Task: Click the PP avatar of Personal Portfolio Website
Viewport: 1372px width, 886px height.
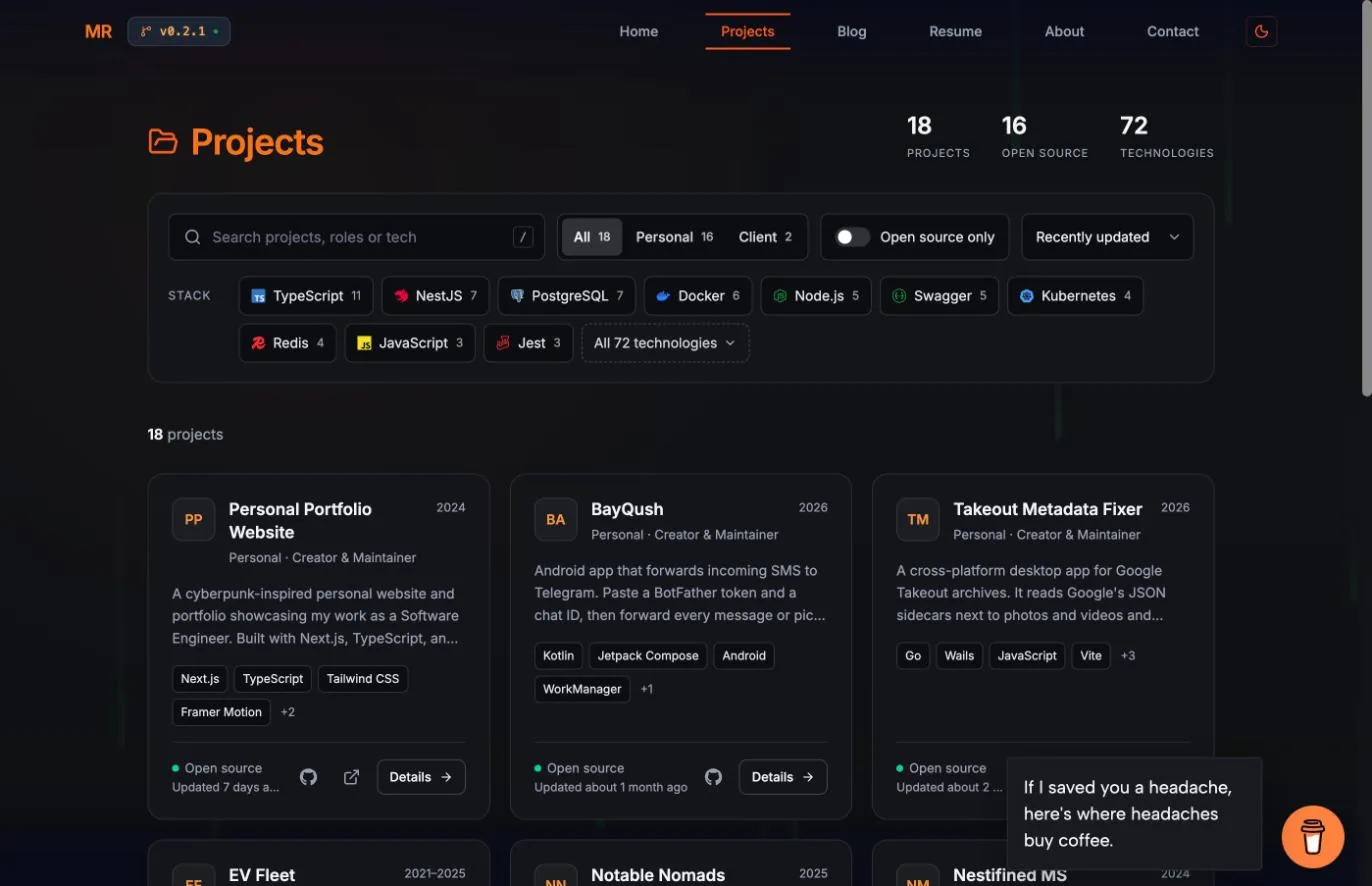Action: coord(193,519)
